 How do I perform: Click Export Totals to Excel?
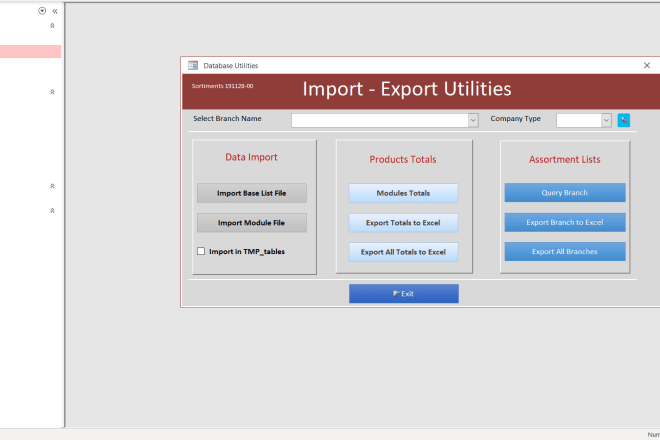(x=403, y=223)
